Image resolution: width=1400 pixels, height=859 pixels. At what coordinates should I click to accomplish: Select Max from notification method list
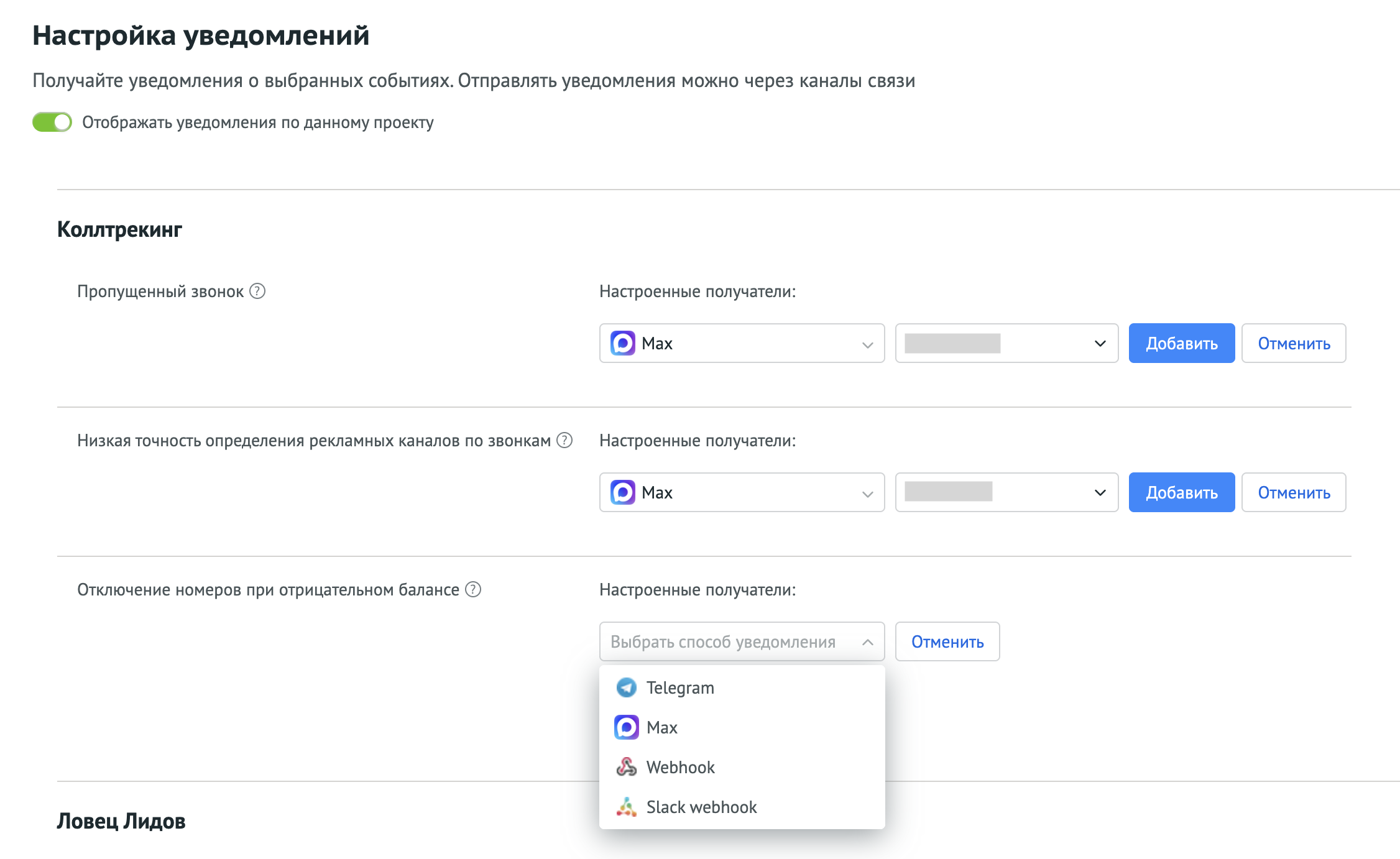[x=742, y=727]
